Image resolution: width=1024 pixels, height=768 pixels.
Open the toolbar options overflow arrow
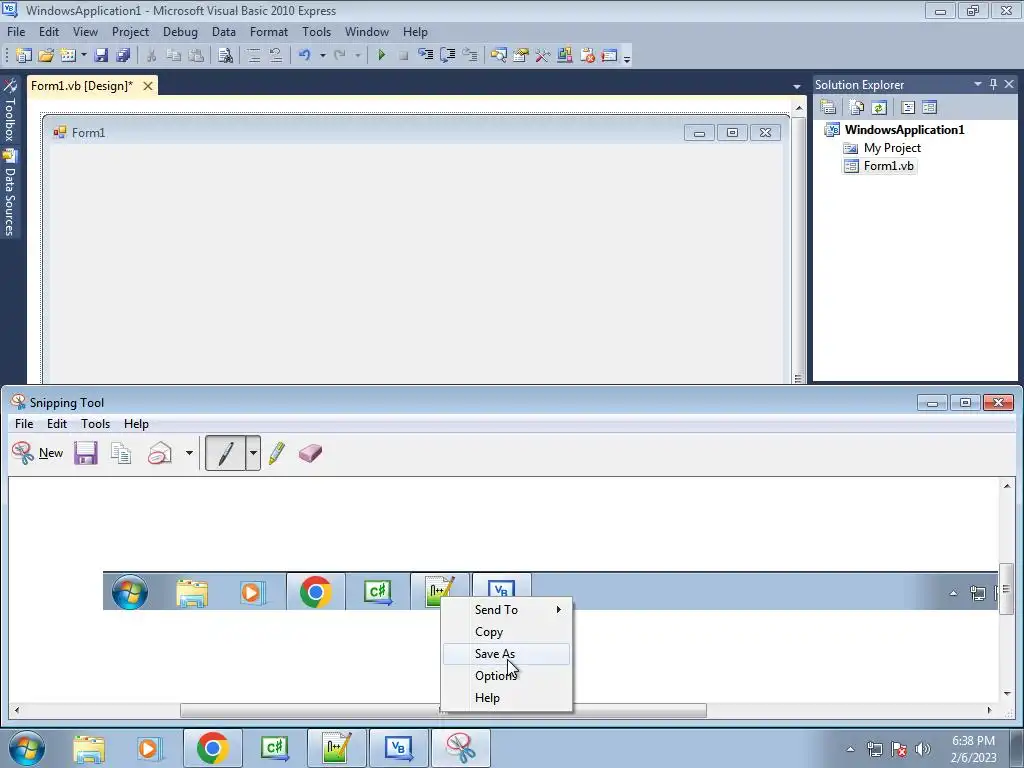click(627, 57)
